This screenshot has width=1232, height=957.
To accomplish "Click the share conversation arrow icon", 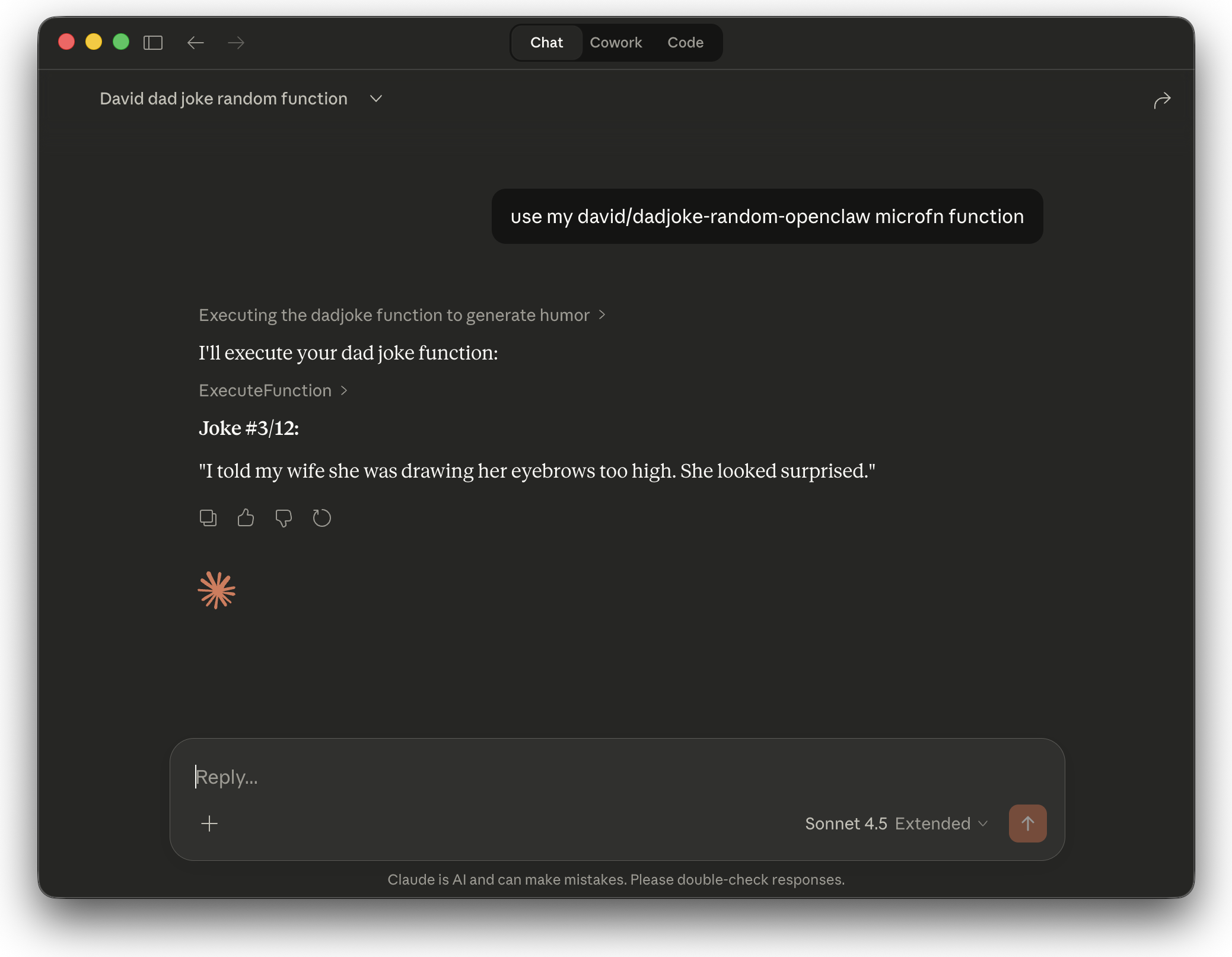I will (x=1162, y=100).
